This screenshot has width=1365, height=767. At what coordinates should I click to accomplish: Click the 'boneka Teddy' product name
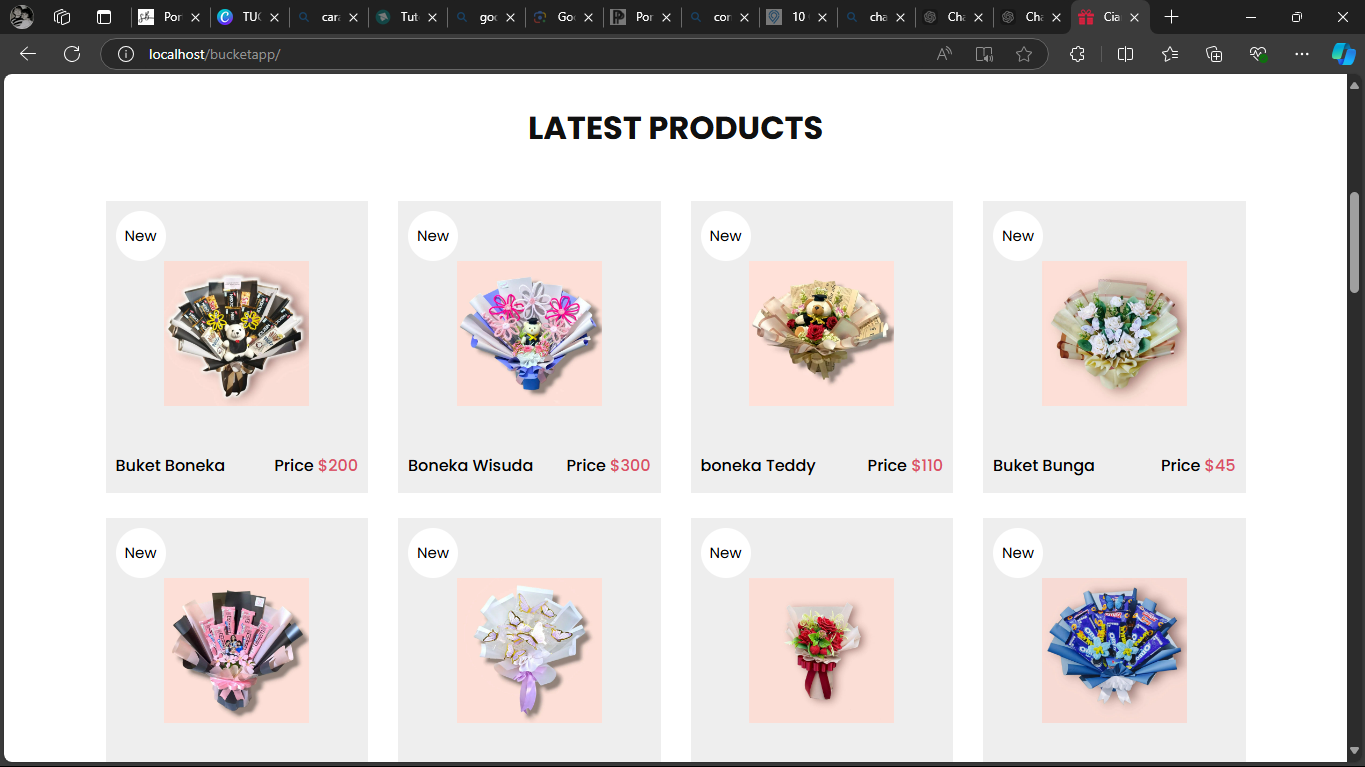click(x=758, y=466)
